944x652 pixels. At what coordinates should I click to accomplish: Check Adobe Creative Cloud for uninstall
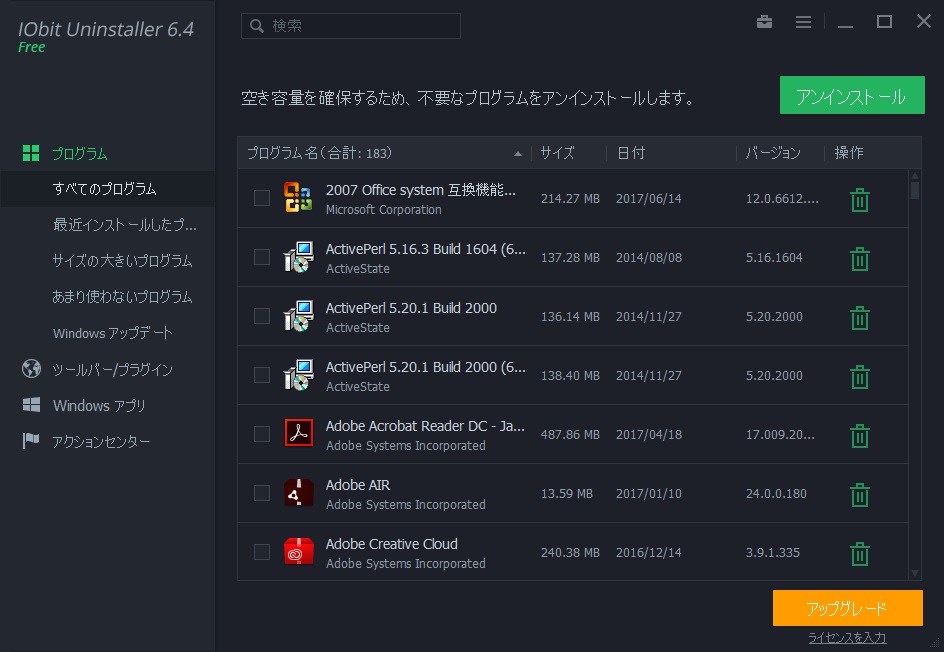coord(262,551)
